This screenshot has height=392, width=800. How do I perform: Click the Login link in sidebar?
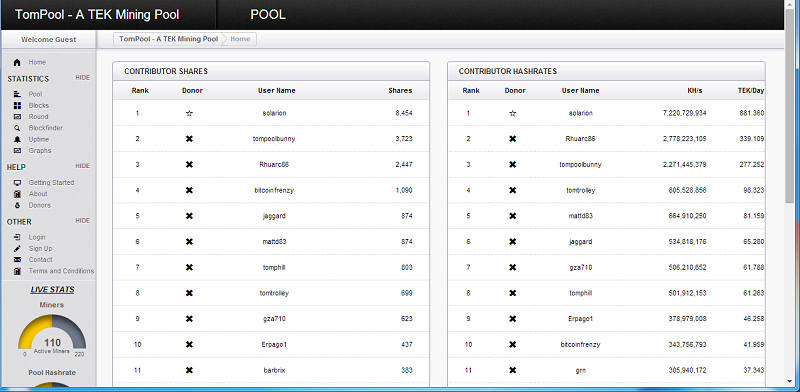37,237
